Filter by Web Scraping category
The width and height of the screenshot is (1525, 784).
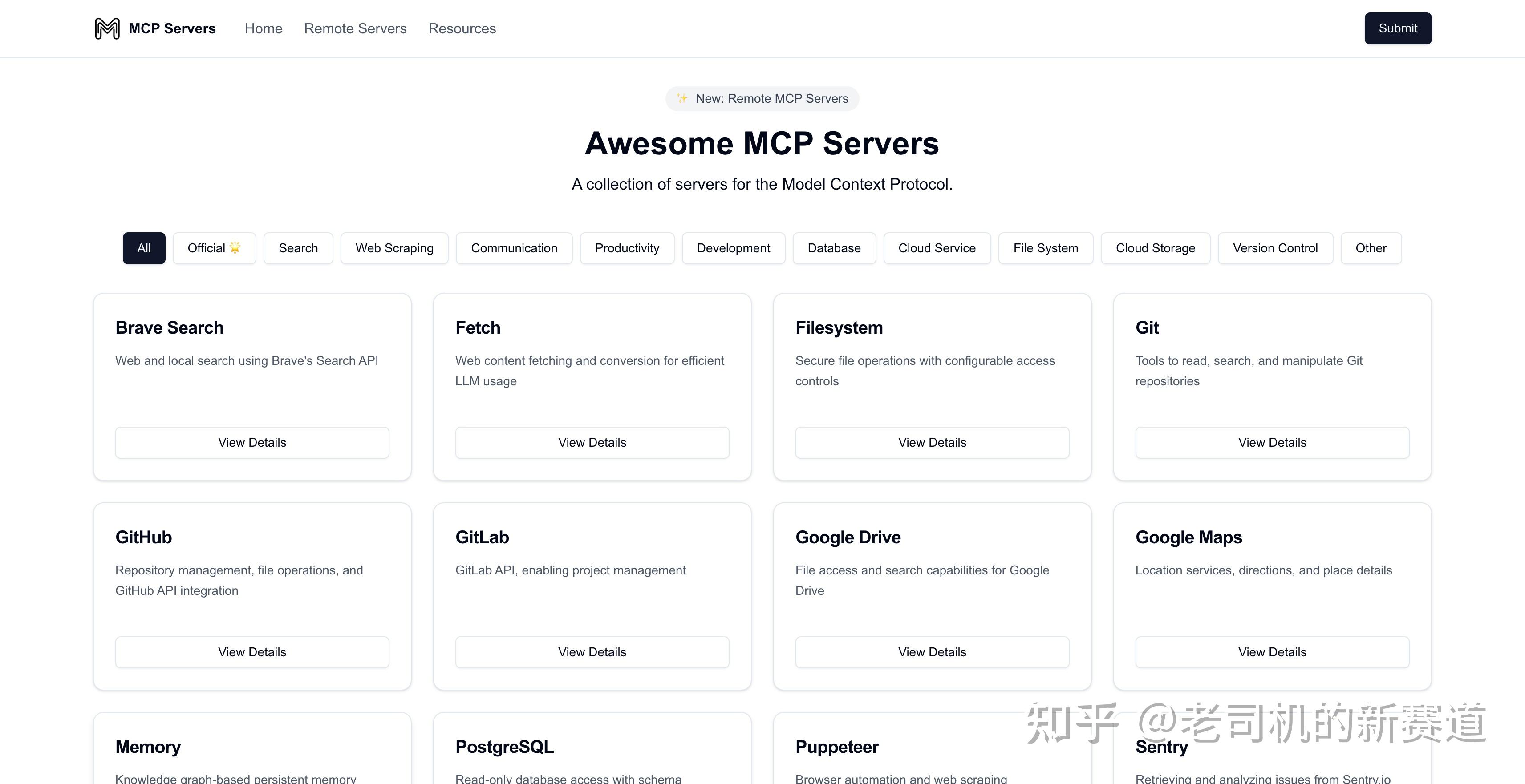pos(394,248)
